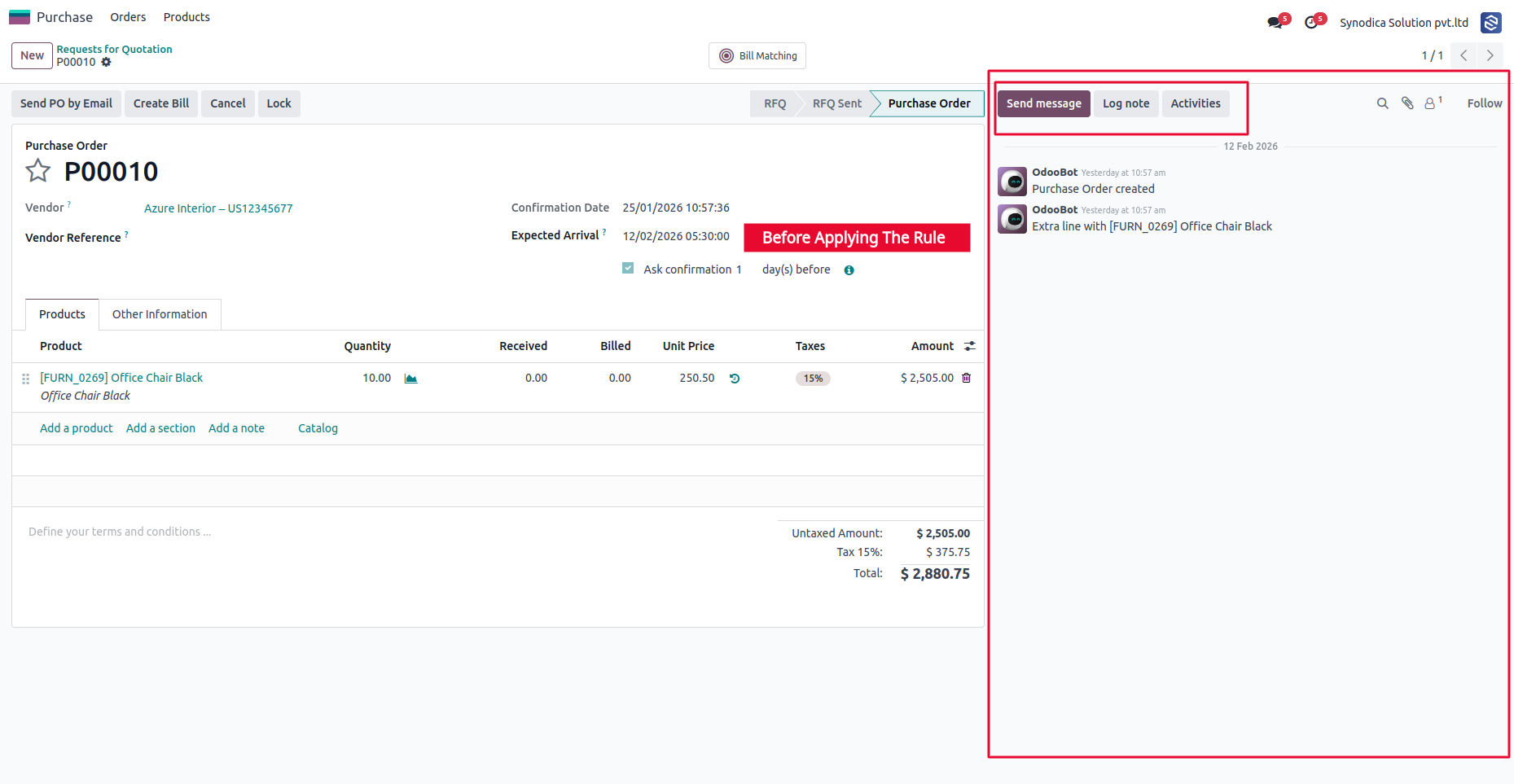
Task: Open the gear actions menu beside P00010
Action: click(106, 62)
